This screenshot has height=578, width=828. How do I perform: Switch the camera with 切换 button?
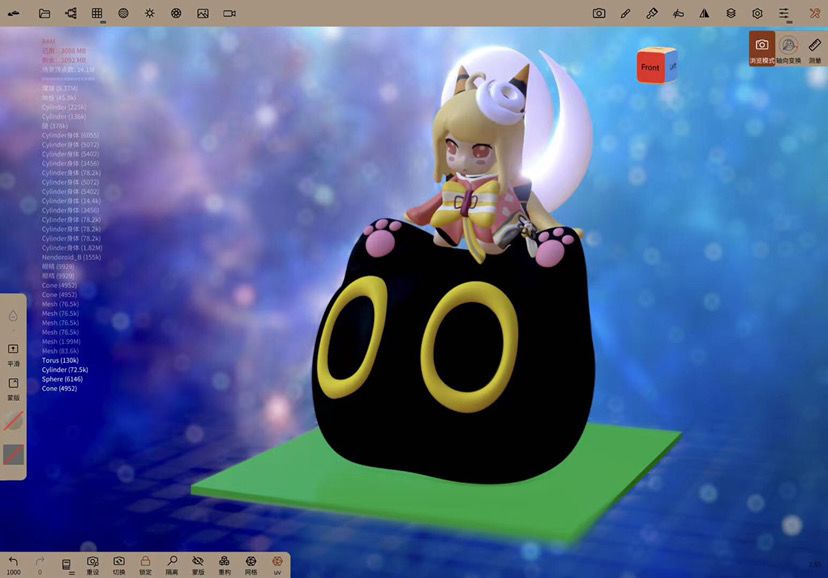(119, 565)
